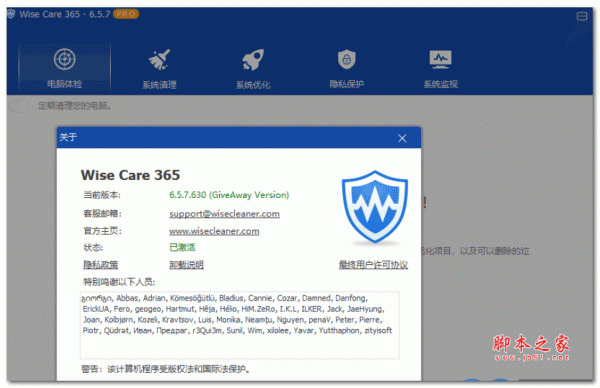Click the 关于 dialog title
600x388 pixels.
[x=68, y=137]
